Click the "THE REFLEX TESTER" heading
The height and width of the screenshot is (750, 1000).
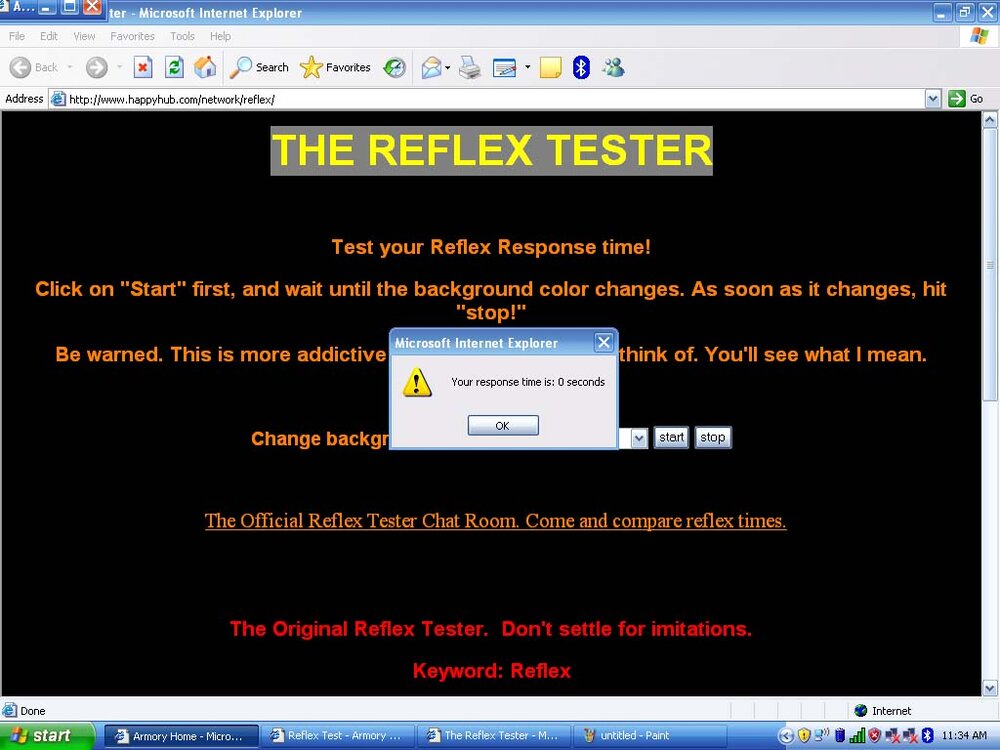tap(491, 151)
